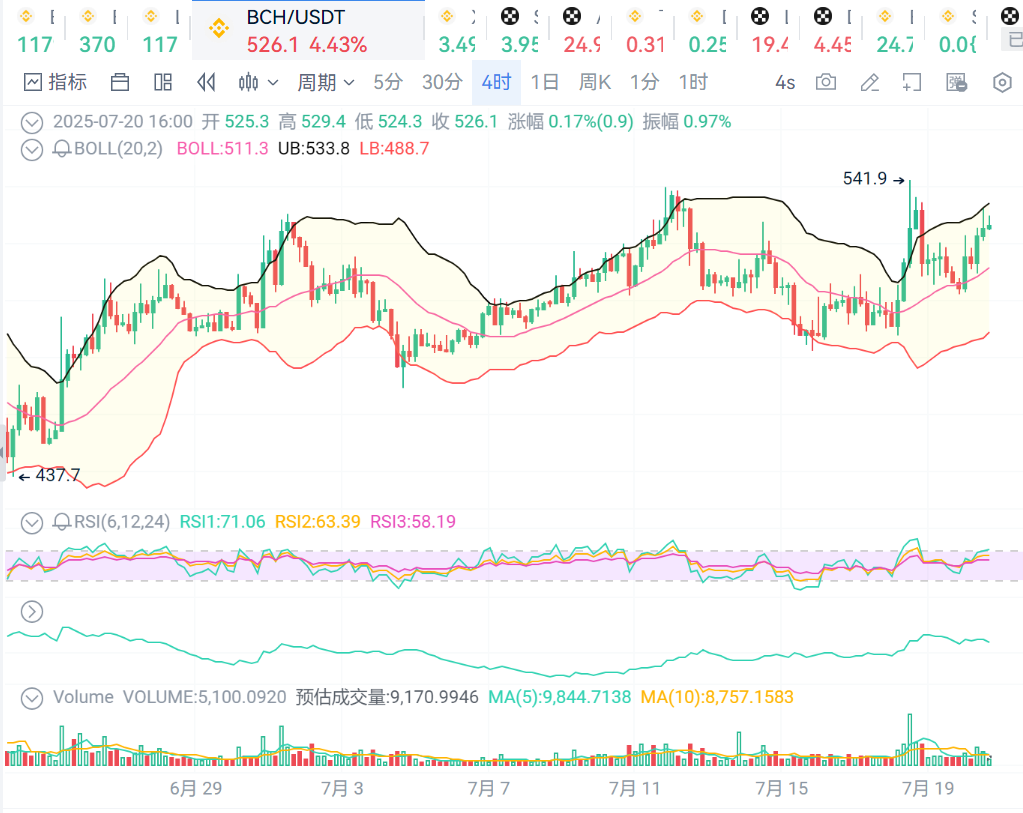The image size is (1023, 813).
Task: Open the 指标 indicators panel
Action: click(x=55, y=82)
